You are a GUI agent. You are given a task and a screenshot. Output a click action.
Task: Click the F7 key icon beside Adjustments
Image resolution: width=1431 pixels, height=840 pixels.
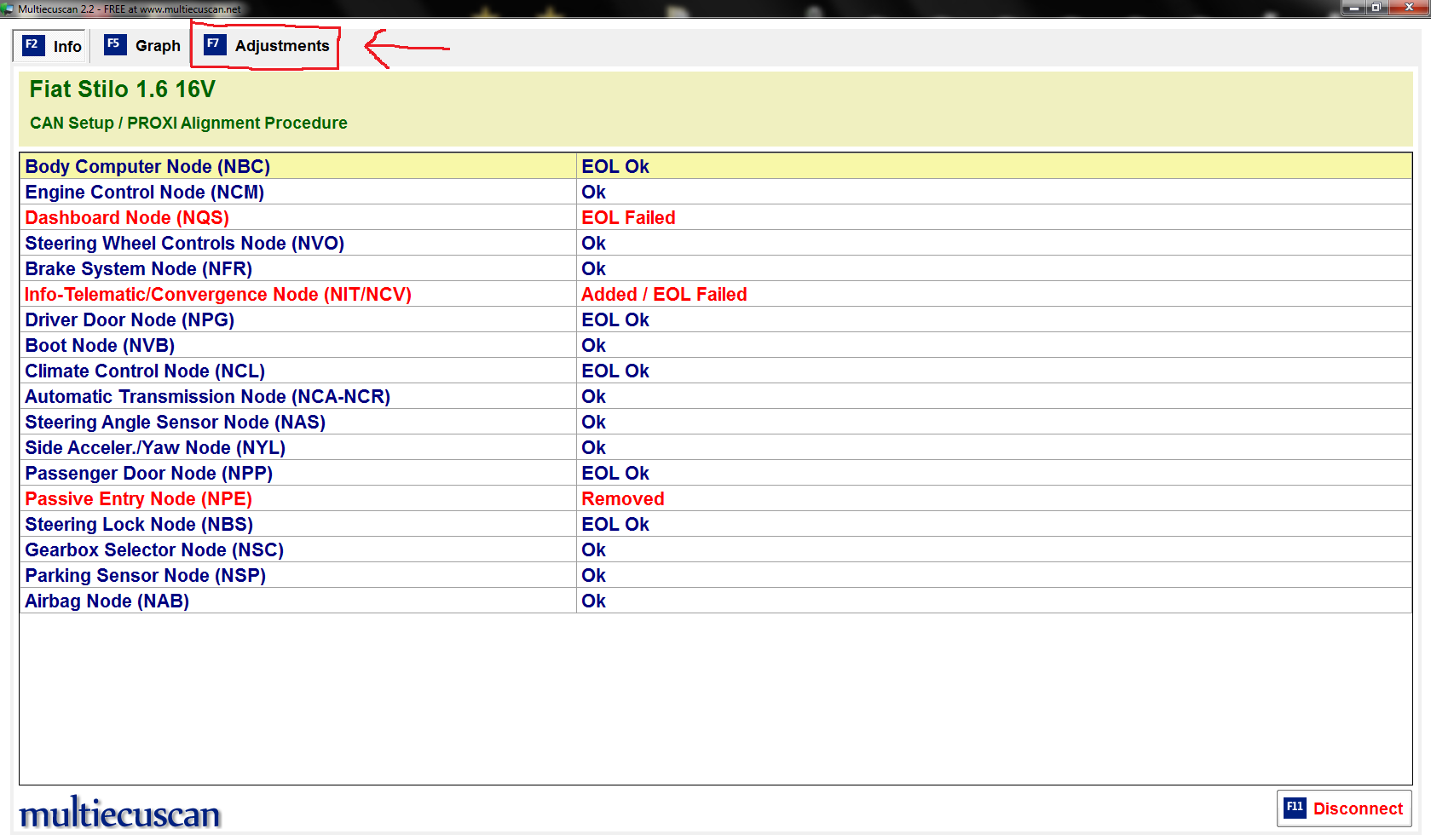click(215, 44)
